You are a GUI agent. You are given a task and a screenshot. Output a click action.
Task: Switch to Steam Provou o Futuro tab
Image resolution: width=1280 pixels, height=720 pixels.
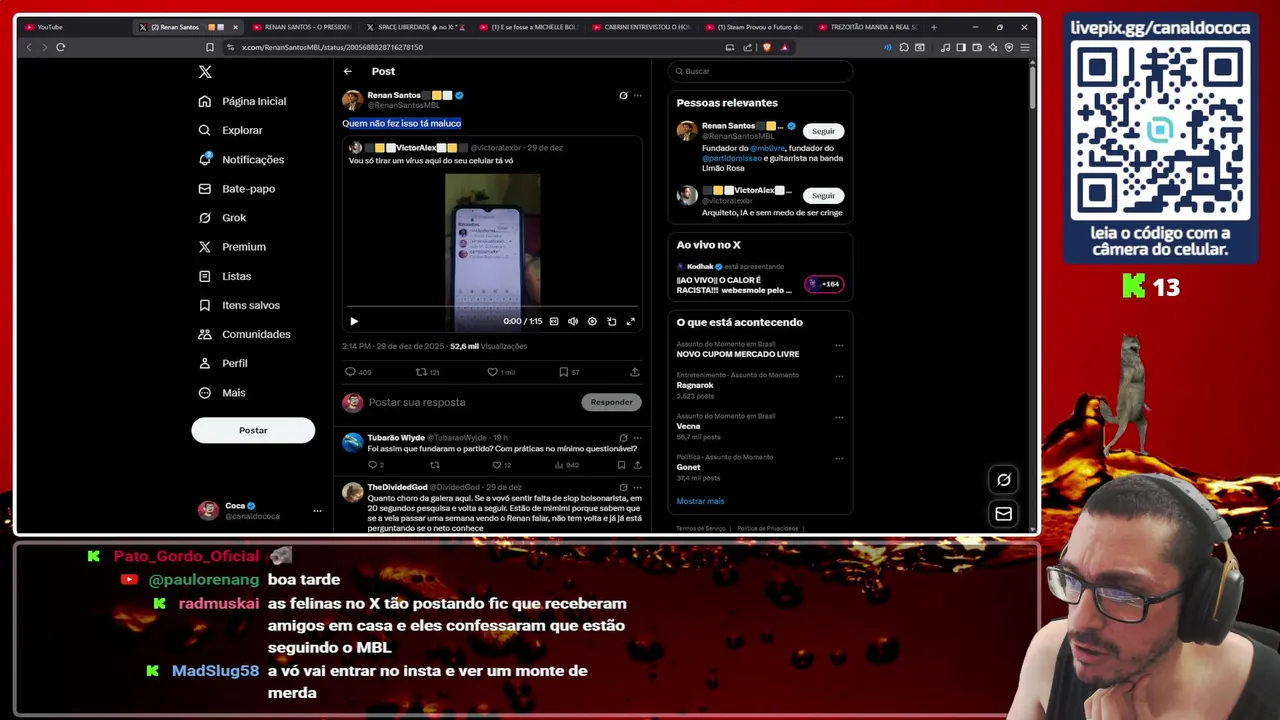(755, 27)
